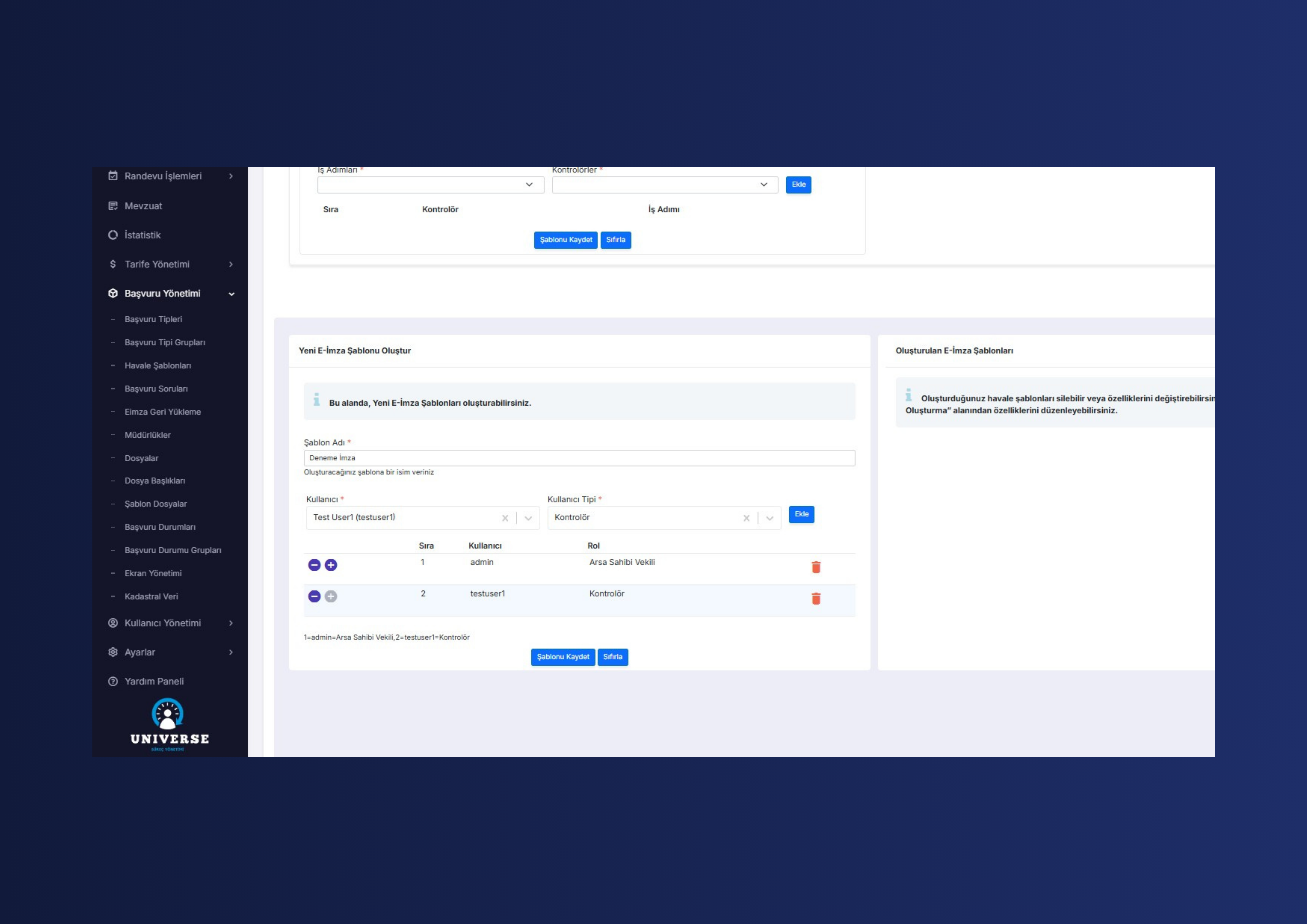
Task: Click the Tarife Yönetimi dollar icon
Action: tap(113, 264)
